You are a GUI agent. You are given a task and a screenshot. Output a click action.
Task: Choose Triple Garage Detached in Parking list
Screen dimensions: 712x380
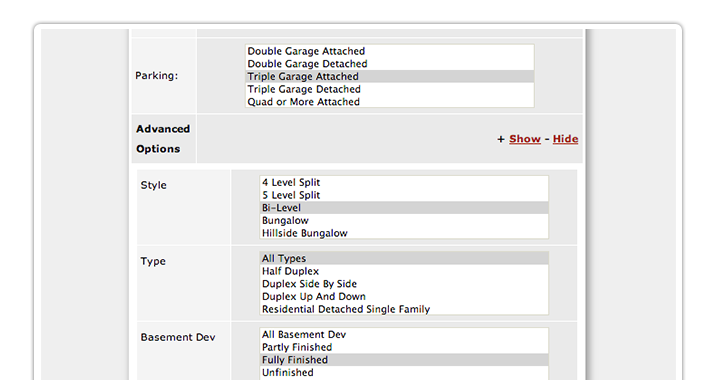coord(390,89)
